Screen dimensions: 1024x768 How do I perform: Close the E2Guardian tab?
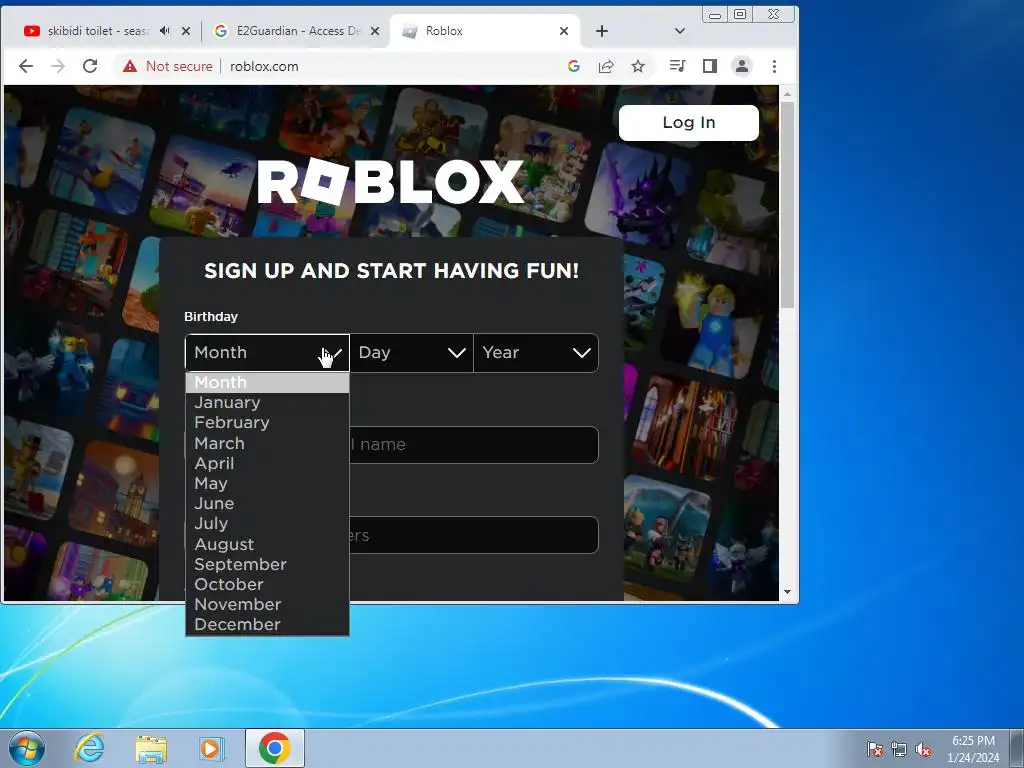click(x=375, y=31)
